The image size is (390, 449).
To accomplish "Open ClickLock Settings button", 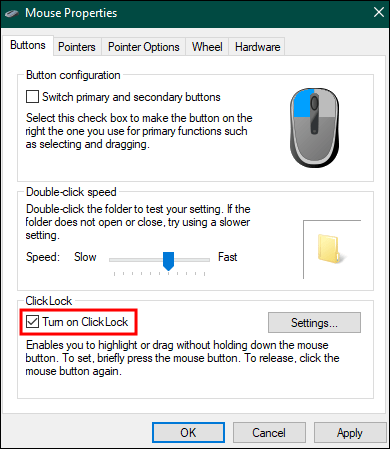I will point(314,322).
